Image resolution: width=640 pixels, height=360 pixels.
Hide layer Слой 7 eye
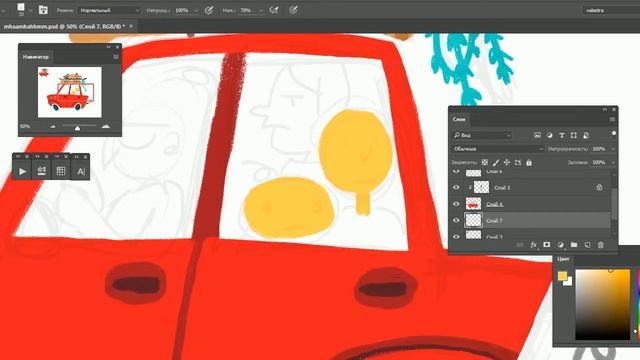pos(456,220)
